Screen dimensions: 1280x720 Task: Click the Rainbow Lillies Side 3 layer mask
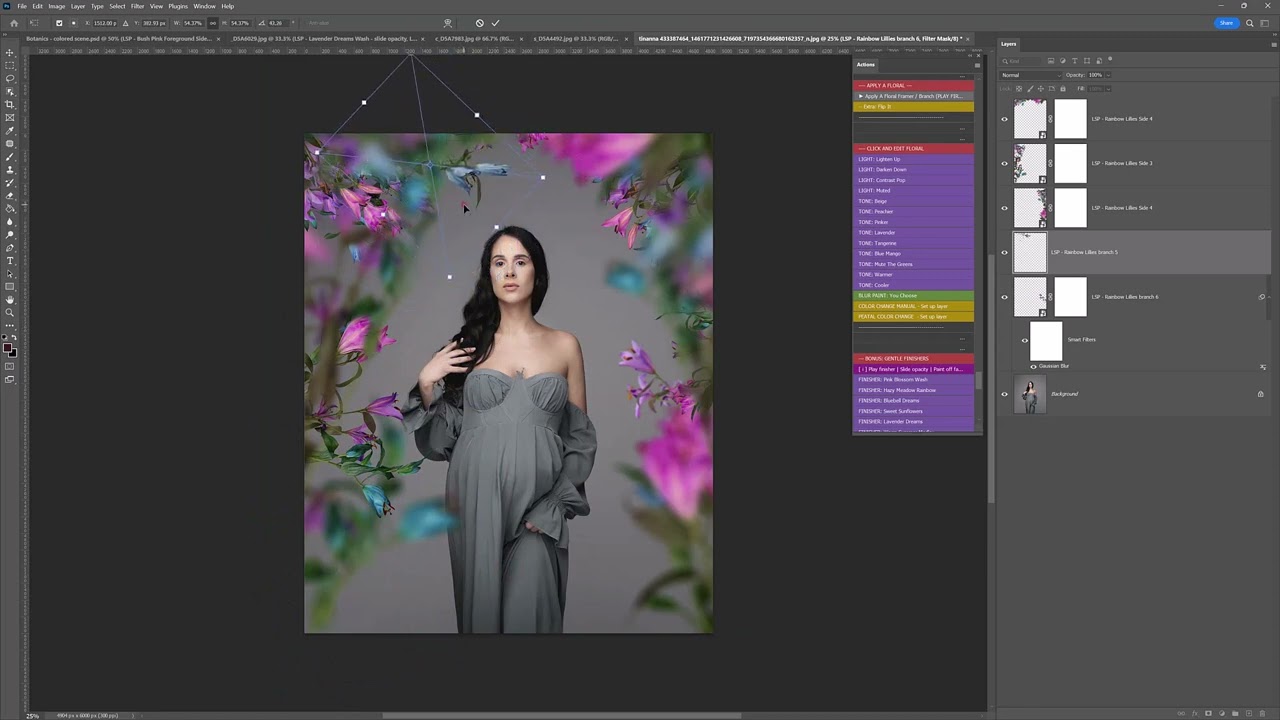(x=1070, y=163)
